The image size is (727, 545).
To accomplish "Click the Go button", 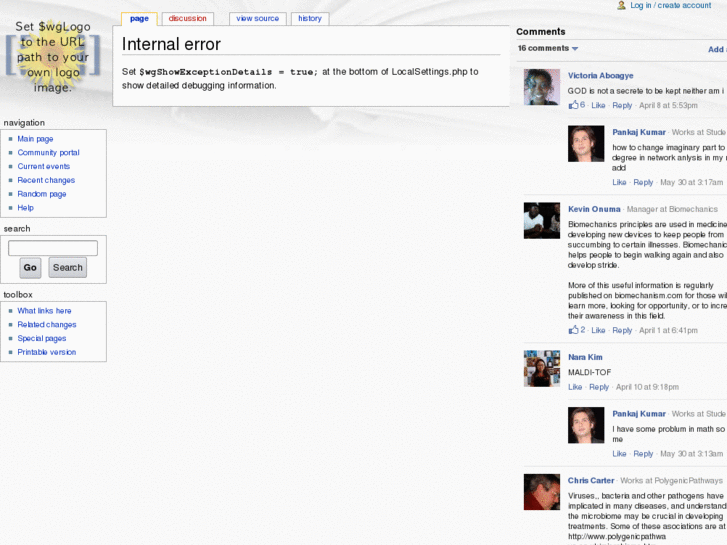I will coord(30,268).
